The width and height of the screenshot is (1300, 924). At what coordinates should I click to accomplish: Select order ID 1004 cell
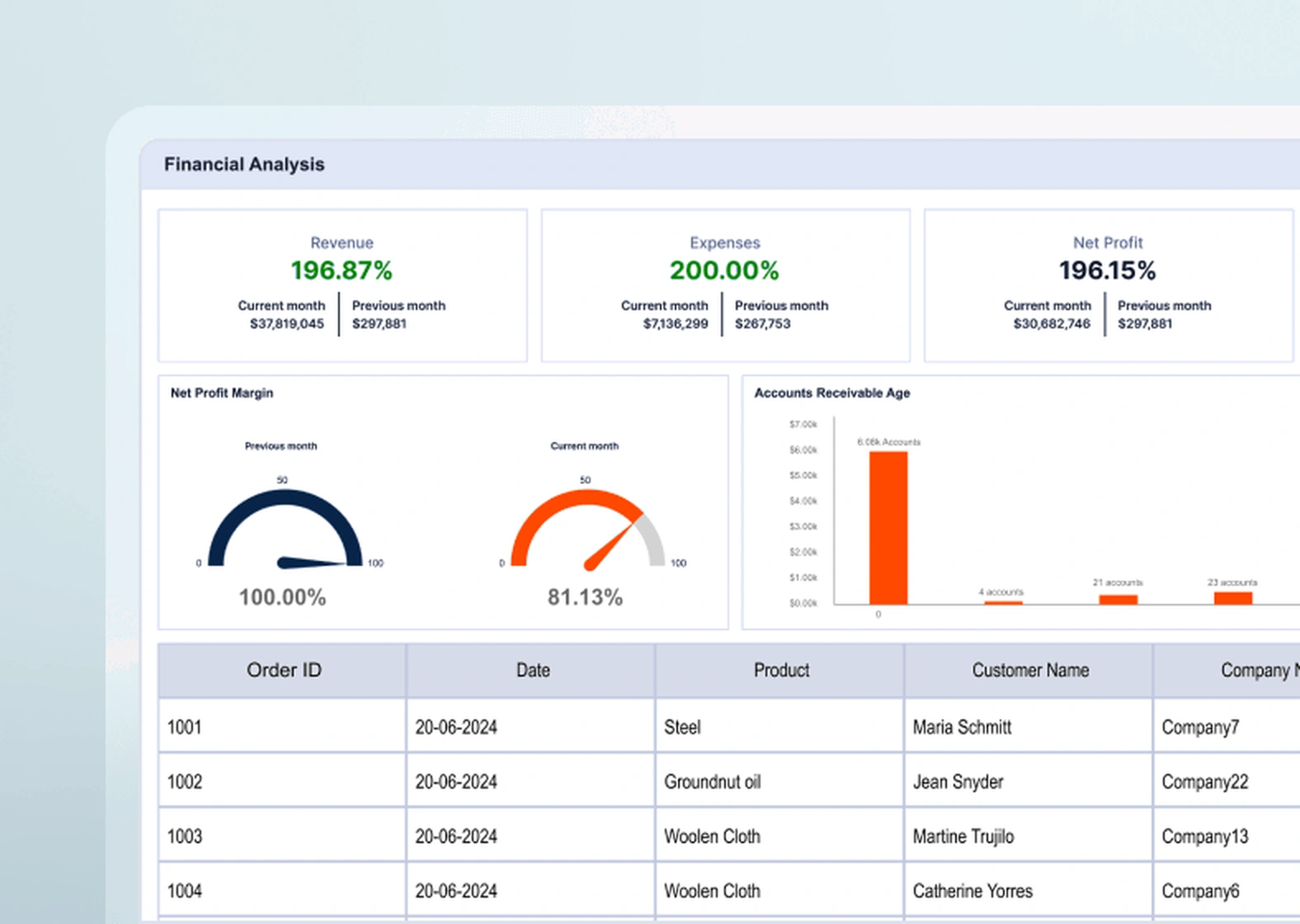[283, 890]
